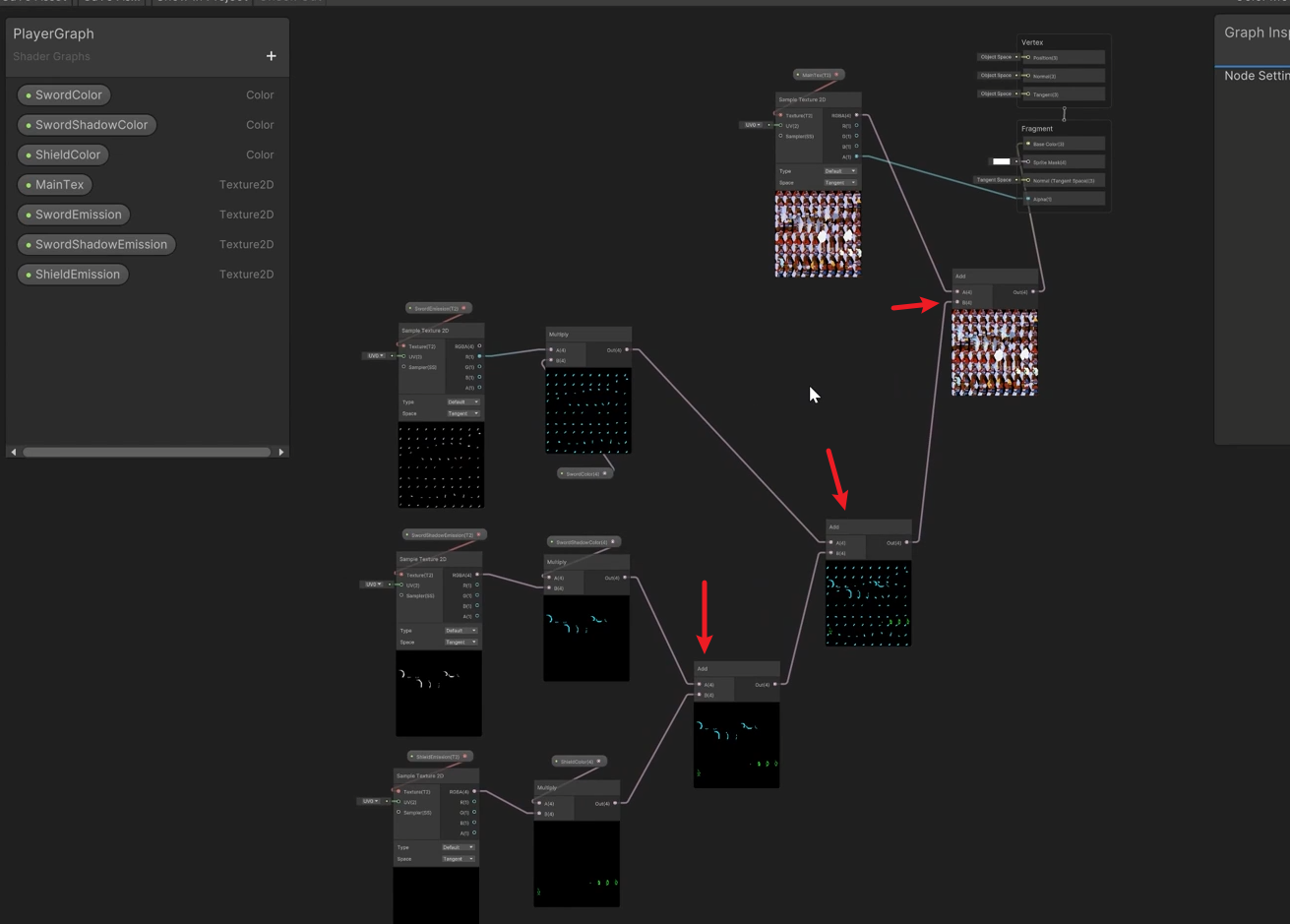Image resolution: width=1290 pixels, height=924 pixels.
Task: Open Space dropdown on SwordShadowEmission sampler node
Action: pyautogui.click(x=461, y=643)
